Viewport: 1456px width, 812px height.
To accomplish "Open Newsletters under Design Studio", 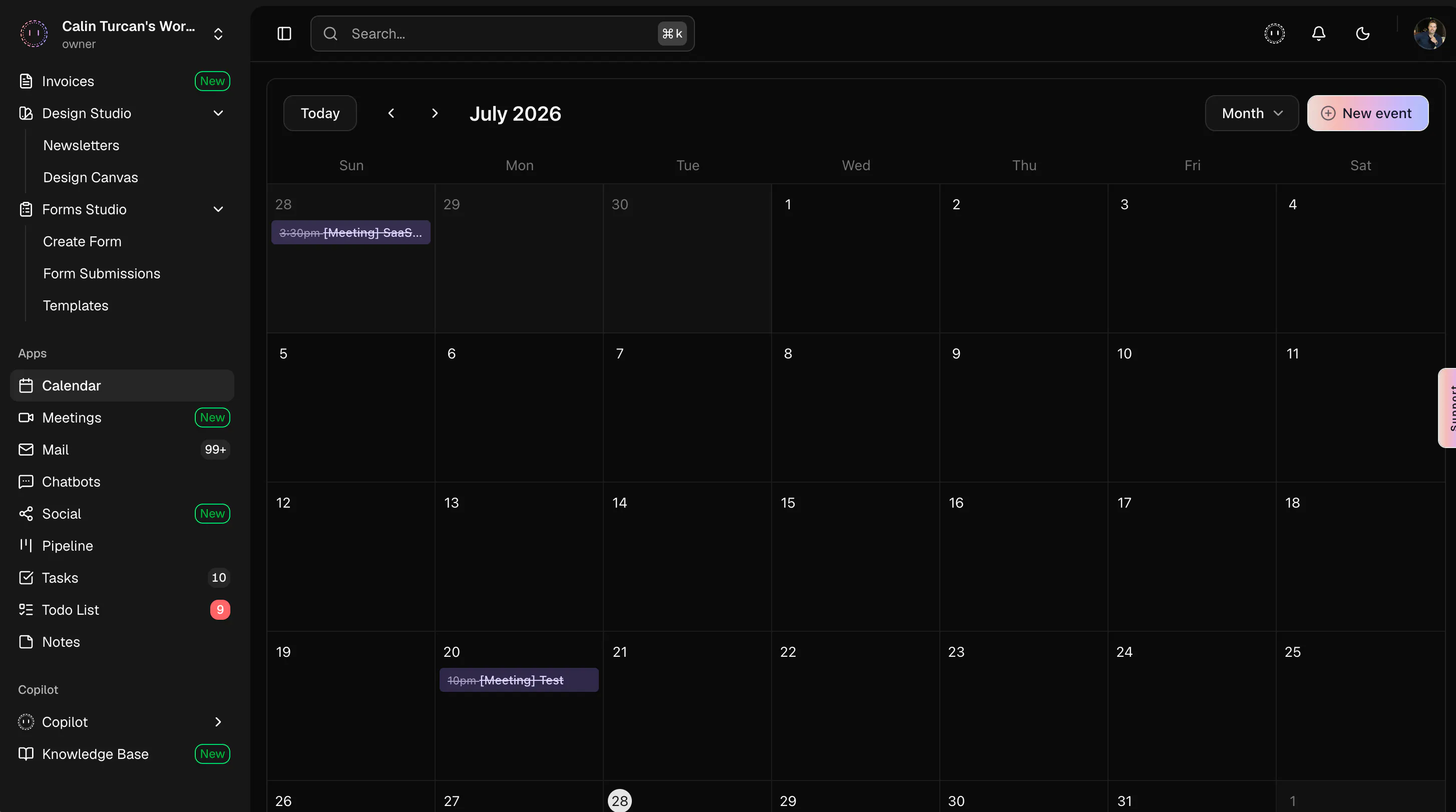I will (x=82, y=146).
